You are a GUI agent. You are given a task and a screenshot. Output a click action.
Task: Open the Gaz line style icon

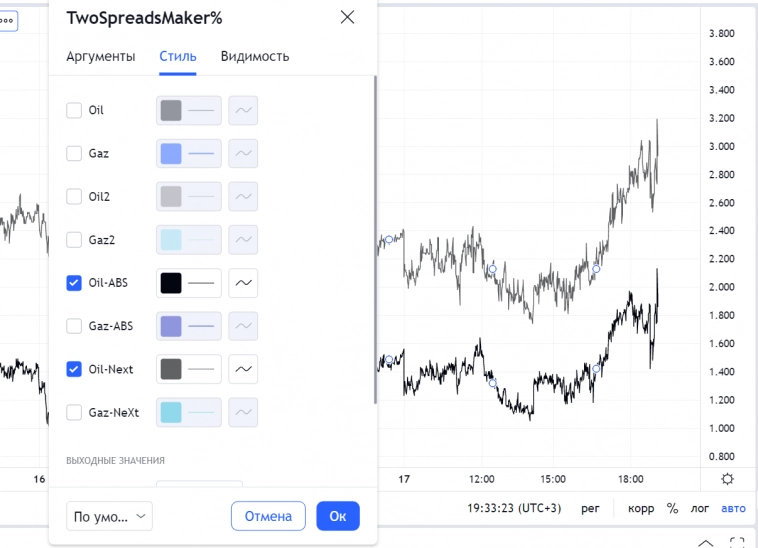click(x=243, y=153)
